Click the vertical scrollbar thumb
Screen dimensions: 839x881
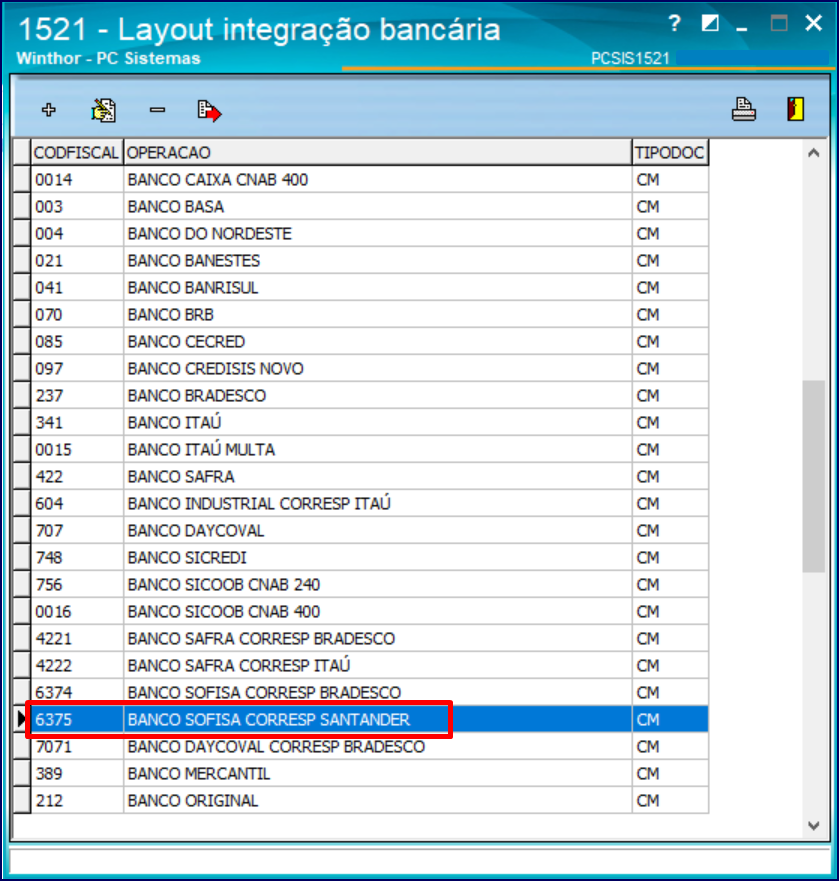point(813,476)
